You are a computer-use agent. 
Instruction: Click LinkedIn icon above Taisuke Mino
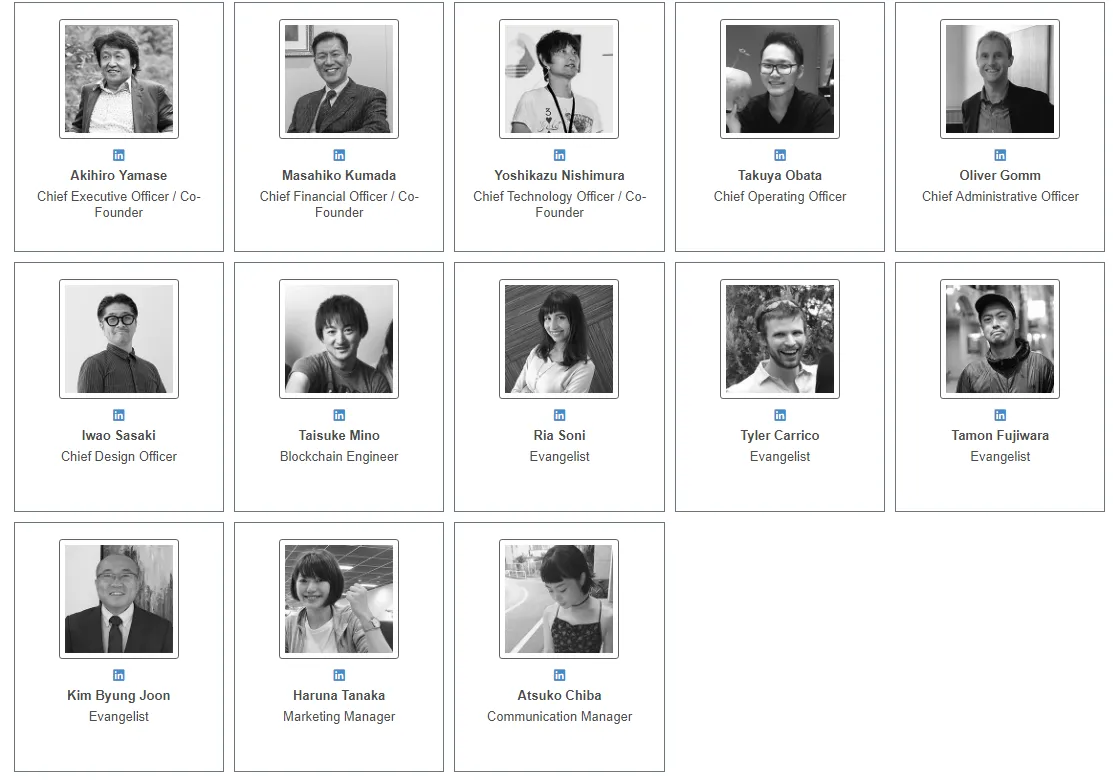tap(339, 414)
